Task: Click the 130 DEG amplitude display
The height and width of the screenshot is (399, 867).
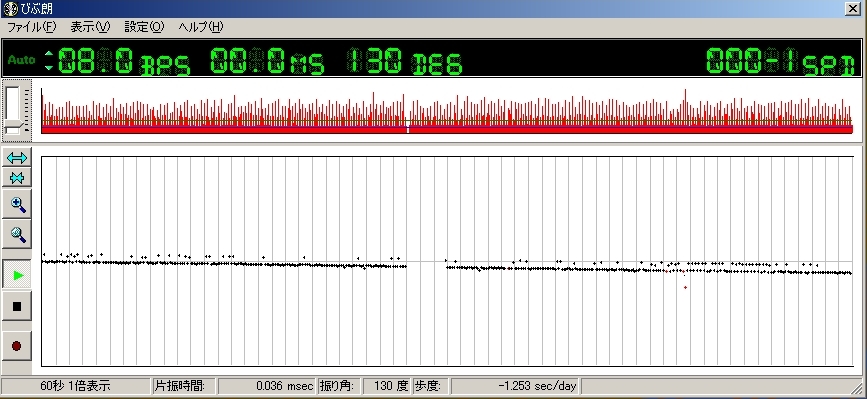Action: (404, 61)
